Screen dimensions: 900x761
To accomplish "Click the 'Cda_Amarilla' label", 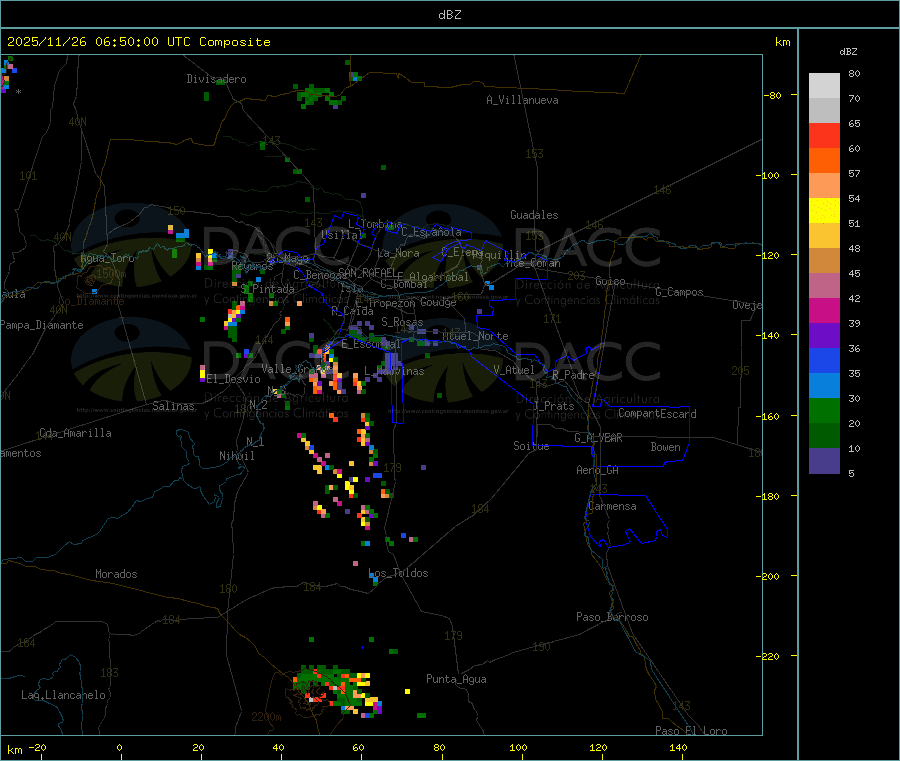I will [x=75, y=433].
